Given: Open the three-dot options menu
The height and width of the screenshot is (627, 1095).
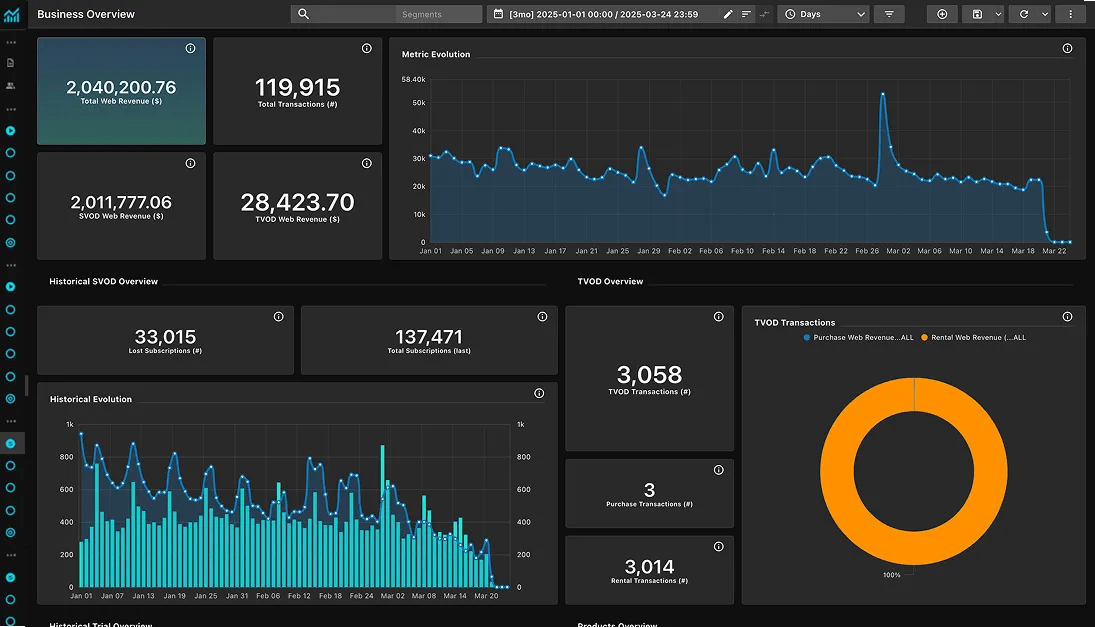Looking at the screenshot, I should 1070,14.
